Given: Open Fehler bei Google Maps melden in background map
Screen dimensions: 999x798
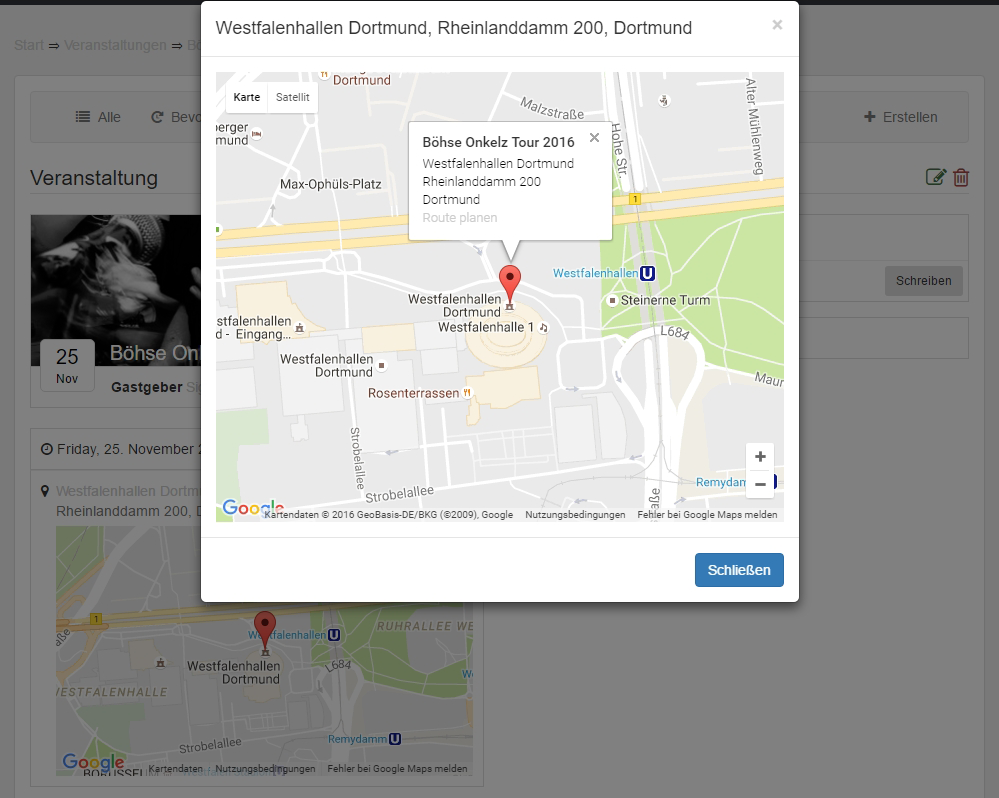Looking at the screenshot, I should (x=398, y=769).
